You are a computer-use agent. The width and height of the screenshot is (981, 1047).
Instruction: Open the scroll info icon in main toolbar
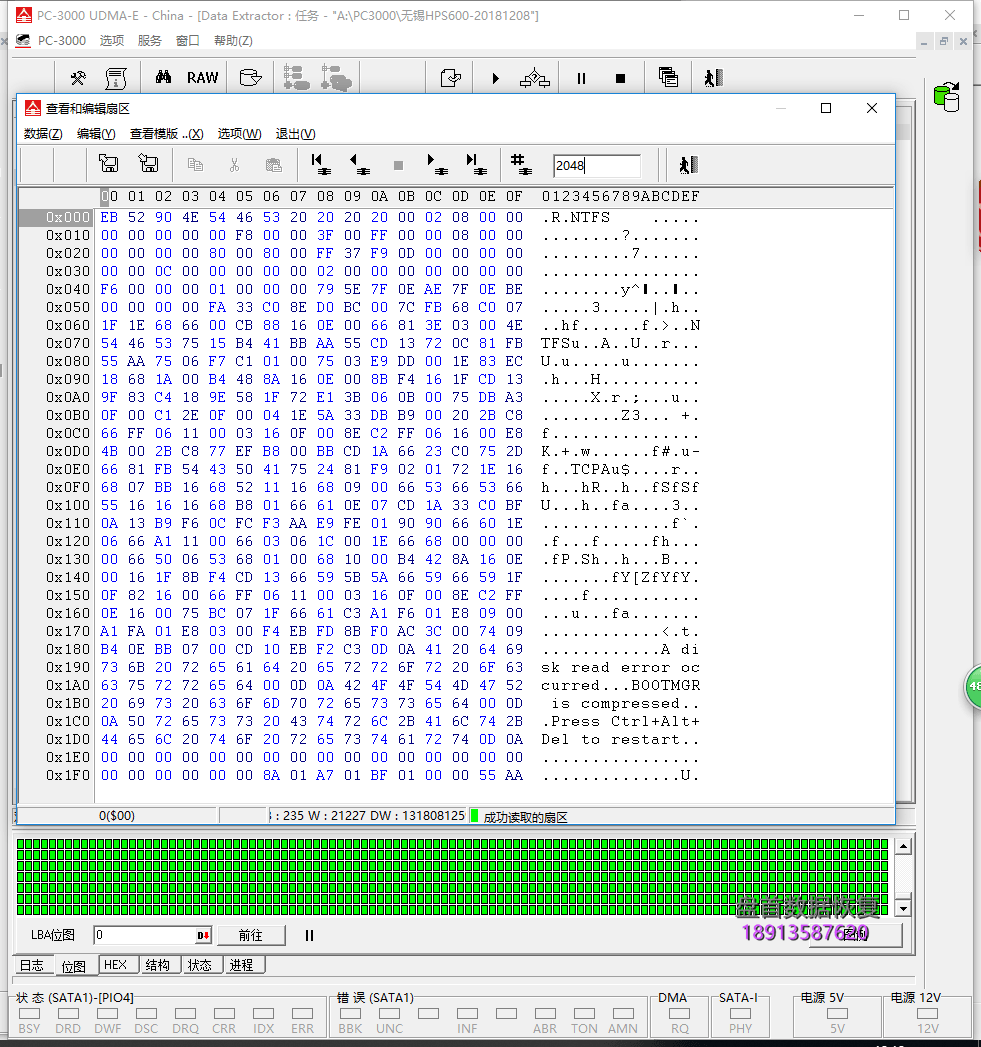116,78
